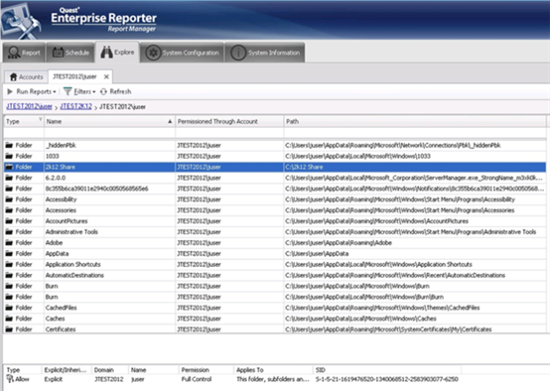This screenshot has width=550, height=391.
Task: Sort by the Name column header
Action: (109, 121)
